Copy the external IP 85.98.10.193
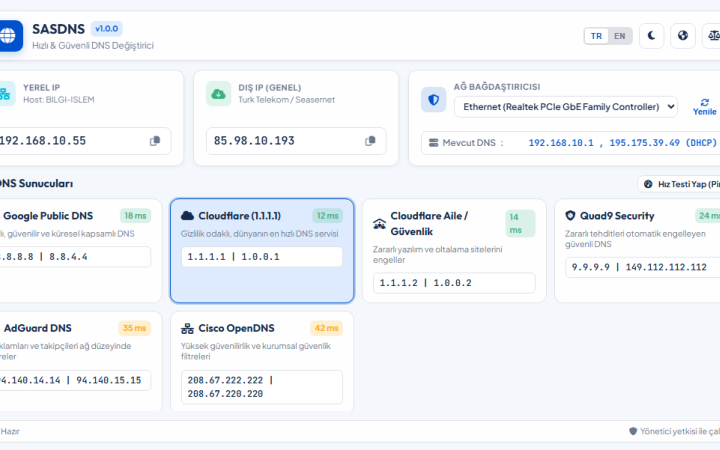Screen dimensions: 720x450 370,141
